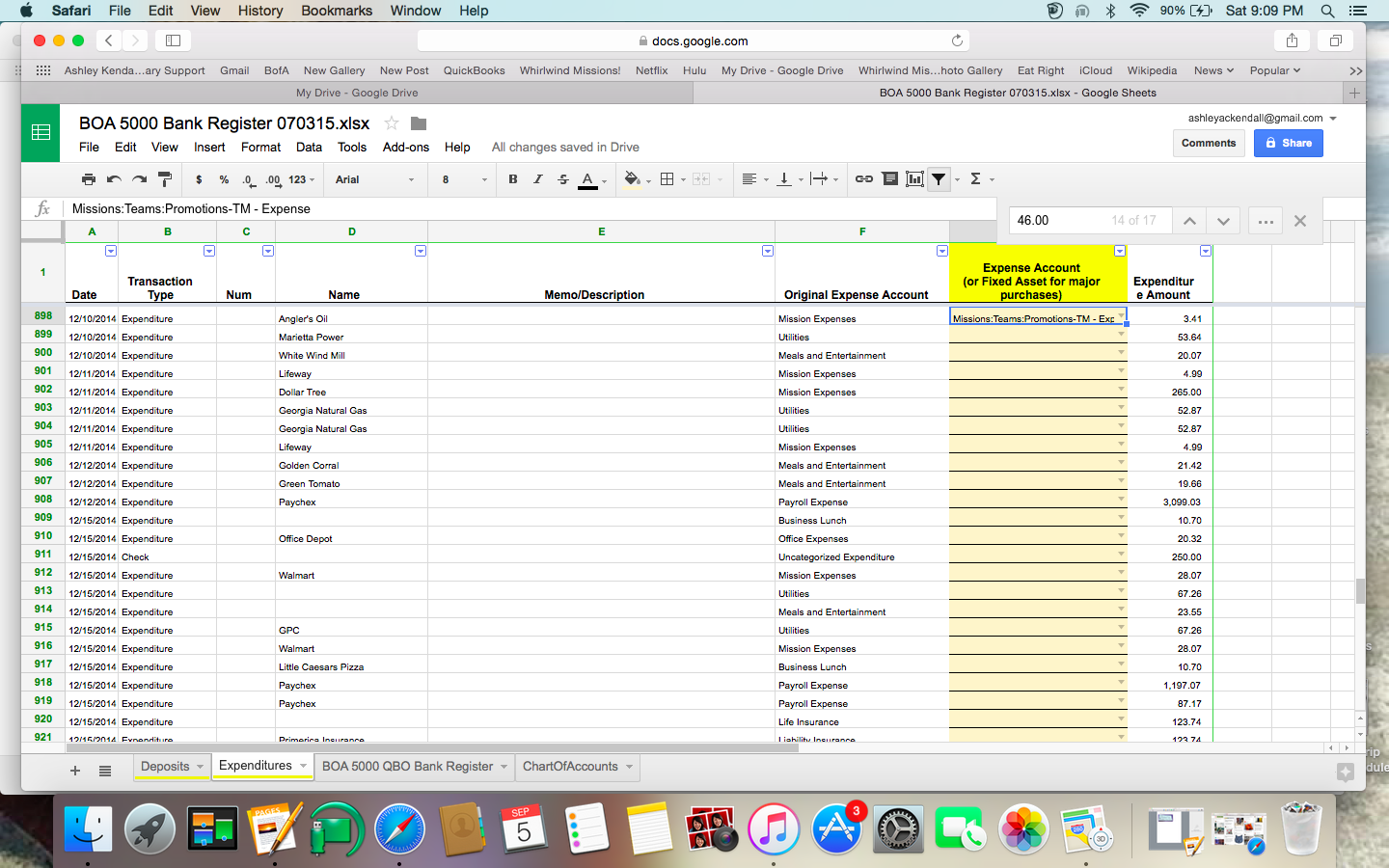The width and height of the screenshot is (1389, 868).
Task: Turn off the filter funnel button
Action: (939, 179)
